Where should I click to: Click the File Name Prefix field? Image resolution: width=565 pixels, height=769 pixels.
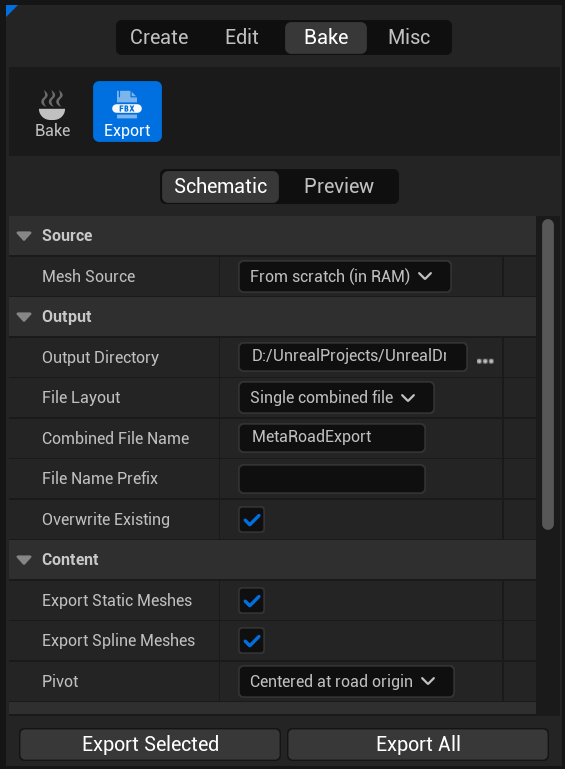pos(332,479)
